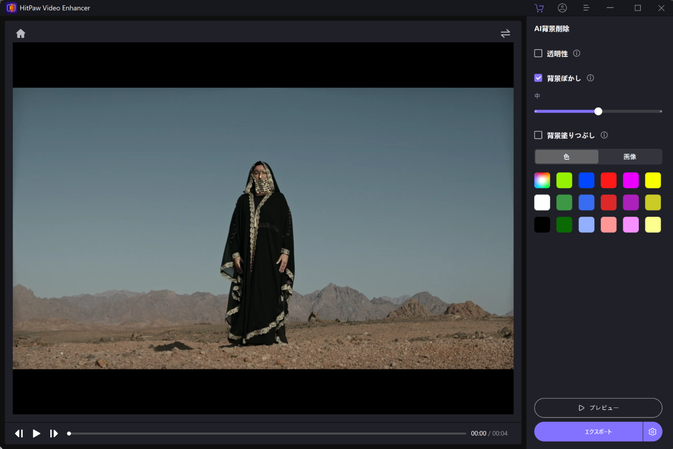Image resolution: width=673 pixels, height=449 pixels.
Task: Step to the next frame
Action: (54, 433)
